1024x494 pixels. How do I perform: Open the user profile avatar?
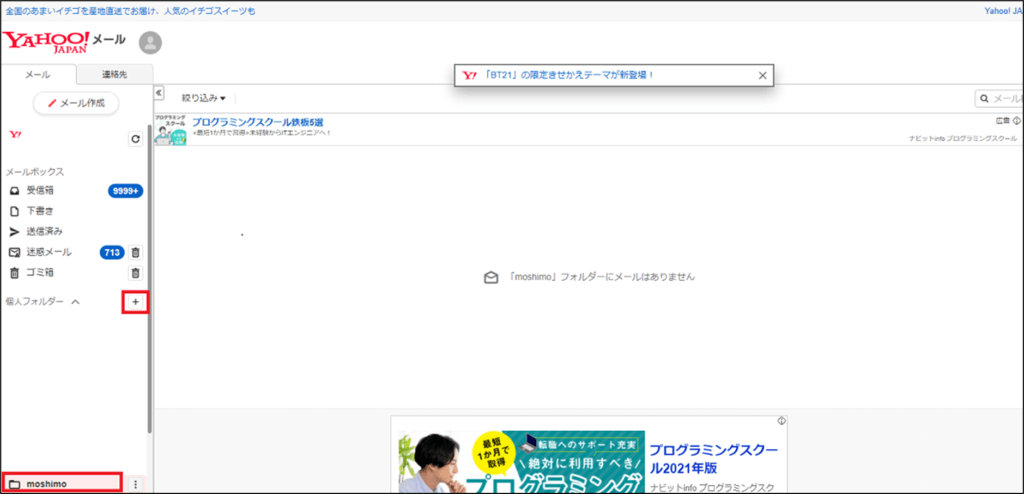coord(150,43)
